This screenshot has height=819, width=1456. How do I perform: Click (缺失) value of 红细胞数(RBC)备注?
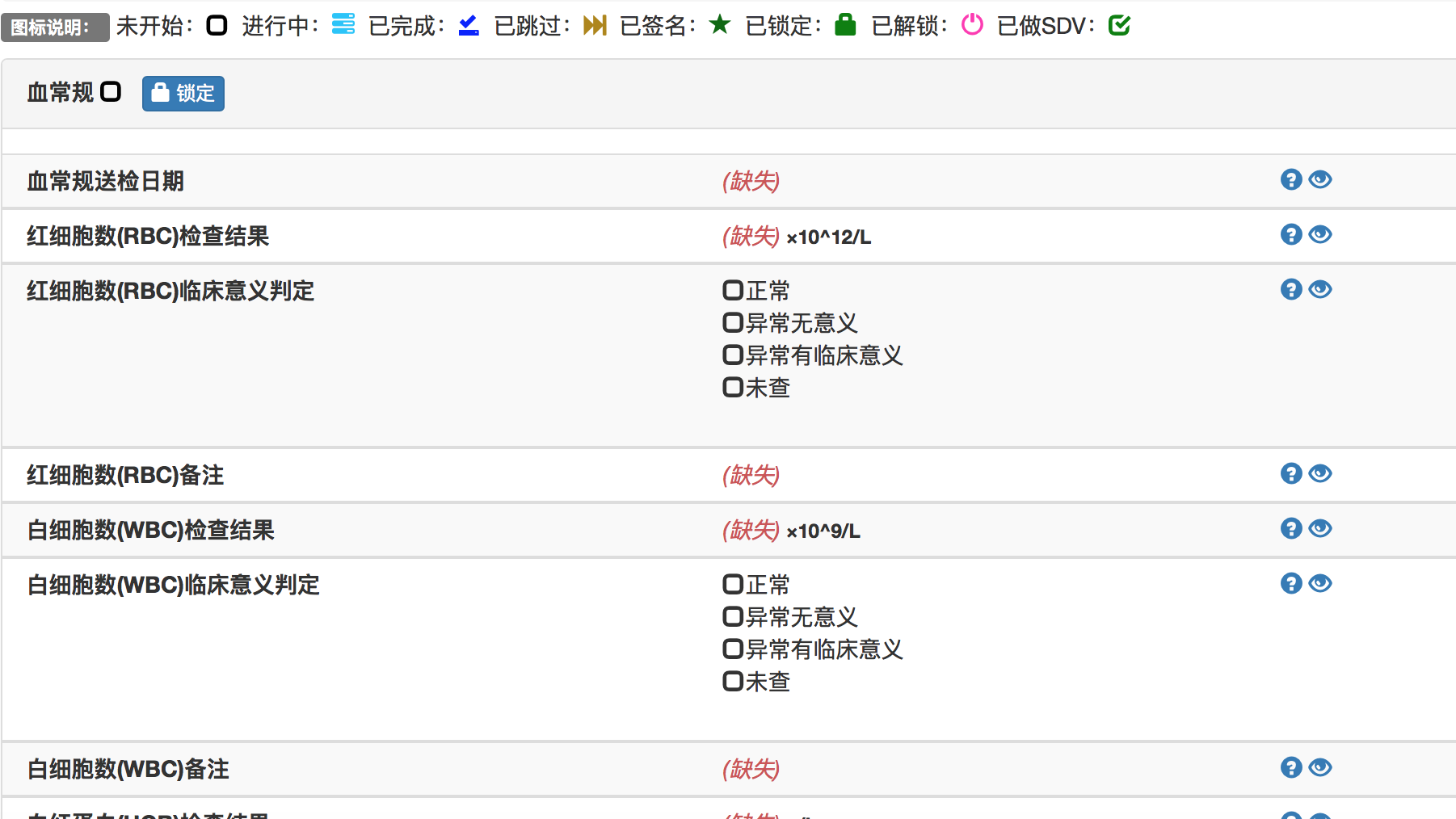click(x=751, y=475)
